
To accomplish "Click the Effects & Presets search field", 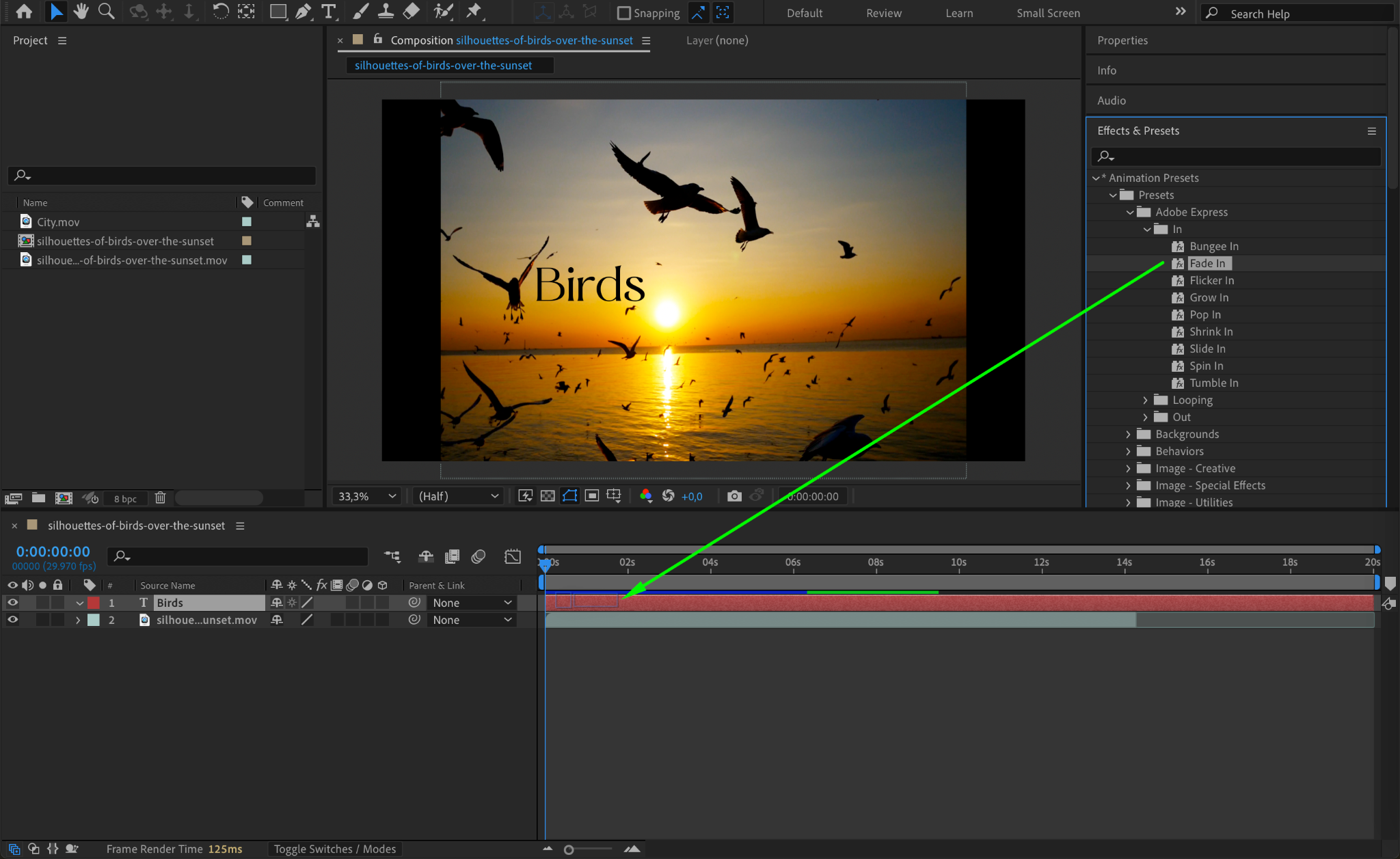I will pos(1237,156).
